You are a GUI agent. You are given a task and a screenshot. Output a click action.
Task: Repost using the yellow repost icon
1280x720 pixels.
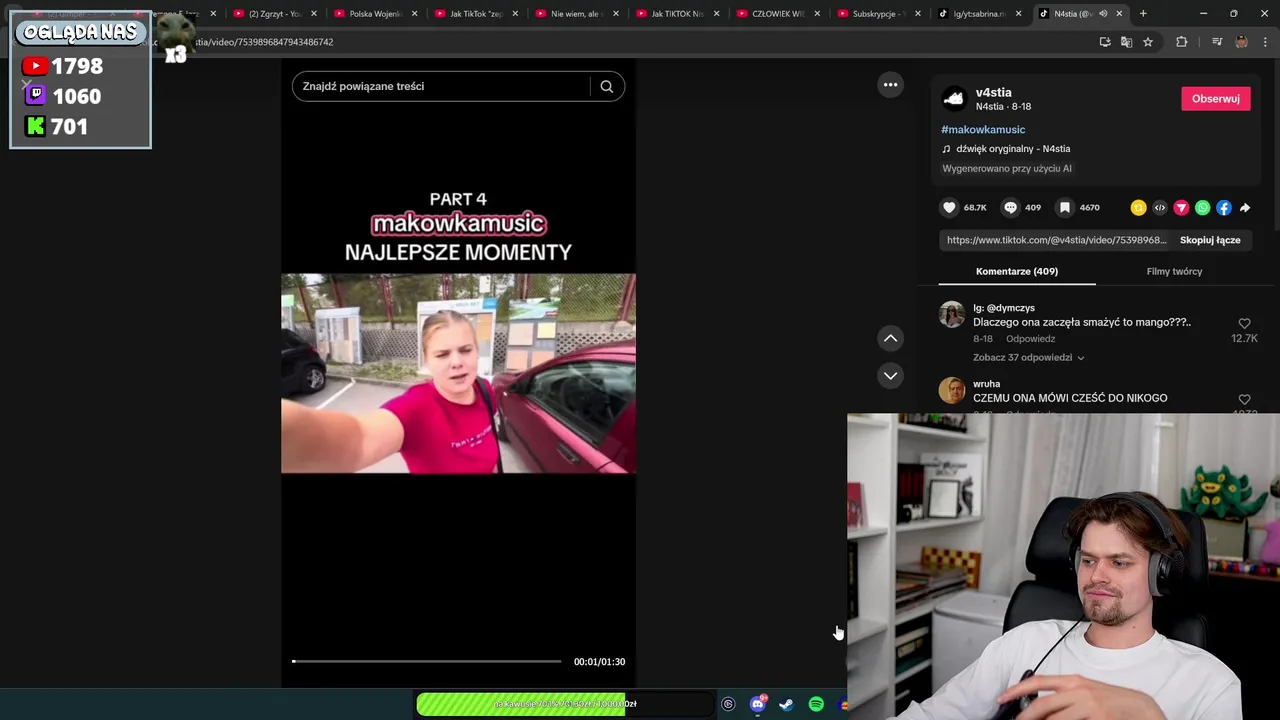[1138, 208]
